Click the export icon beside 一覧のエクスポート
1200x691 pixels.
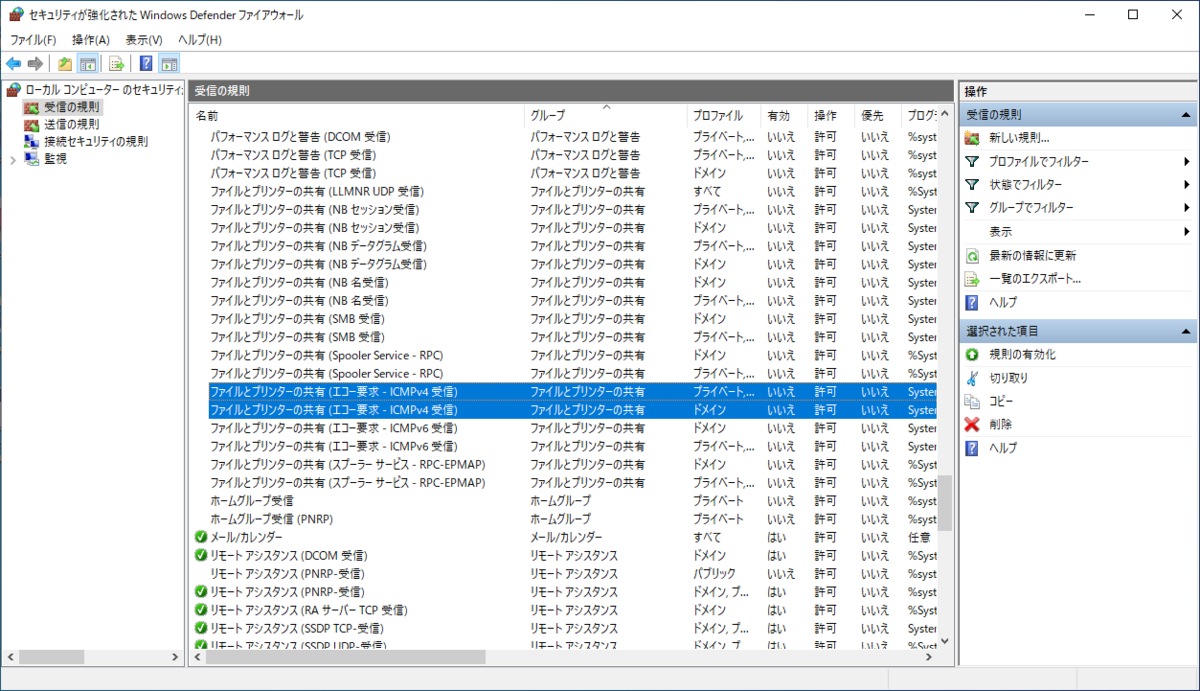click(x=972, y=278)
